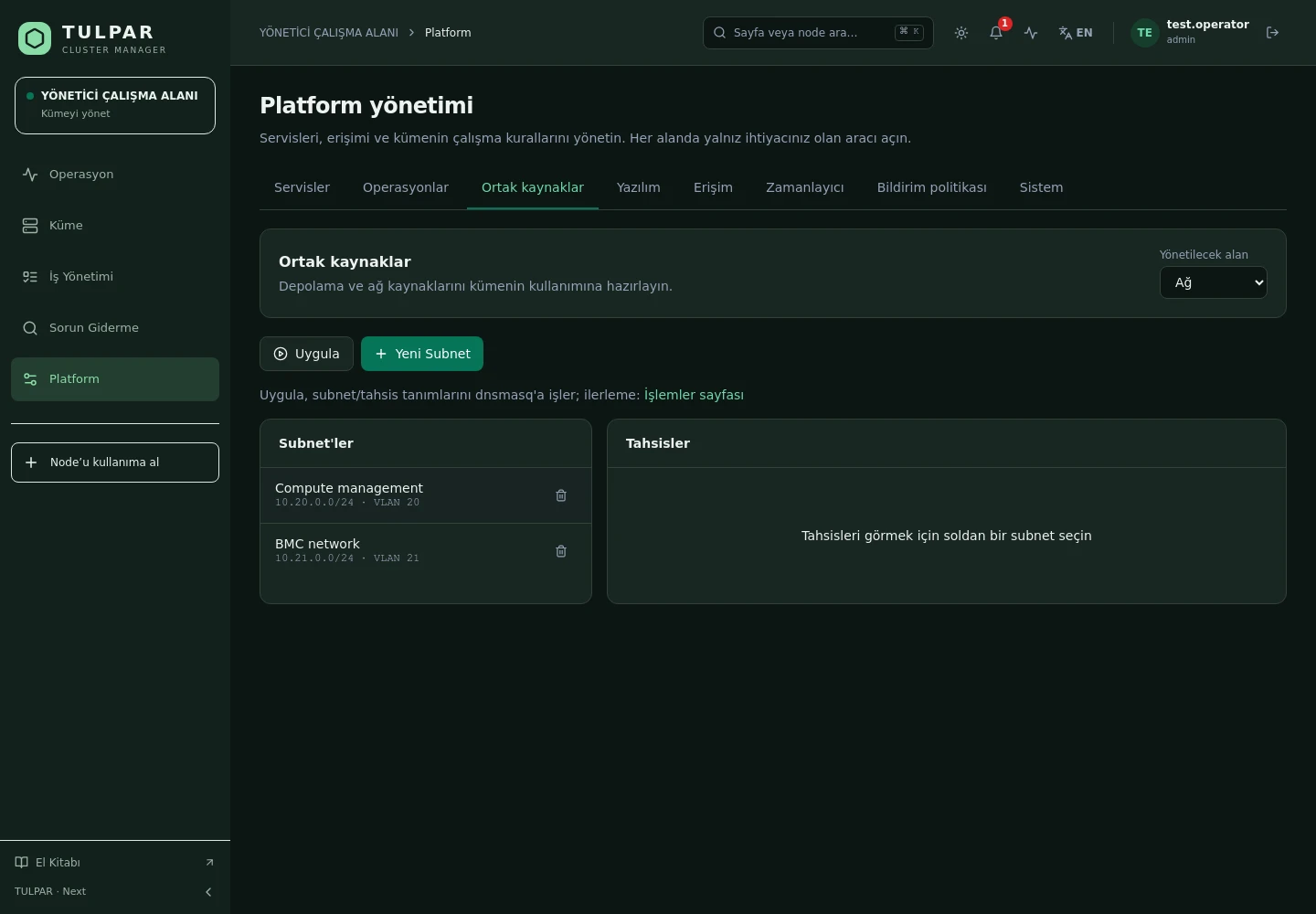1316x914 pixels.
Task: Go to Küme in the sidebar
Action: coord(115,226)
